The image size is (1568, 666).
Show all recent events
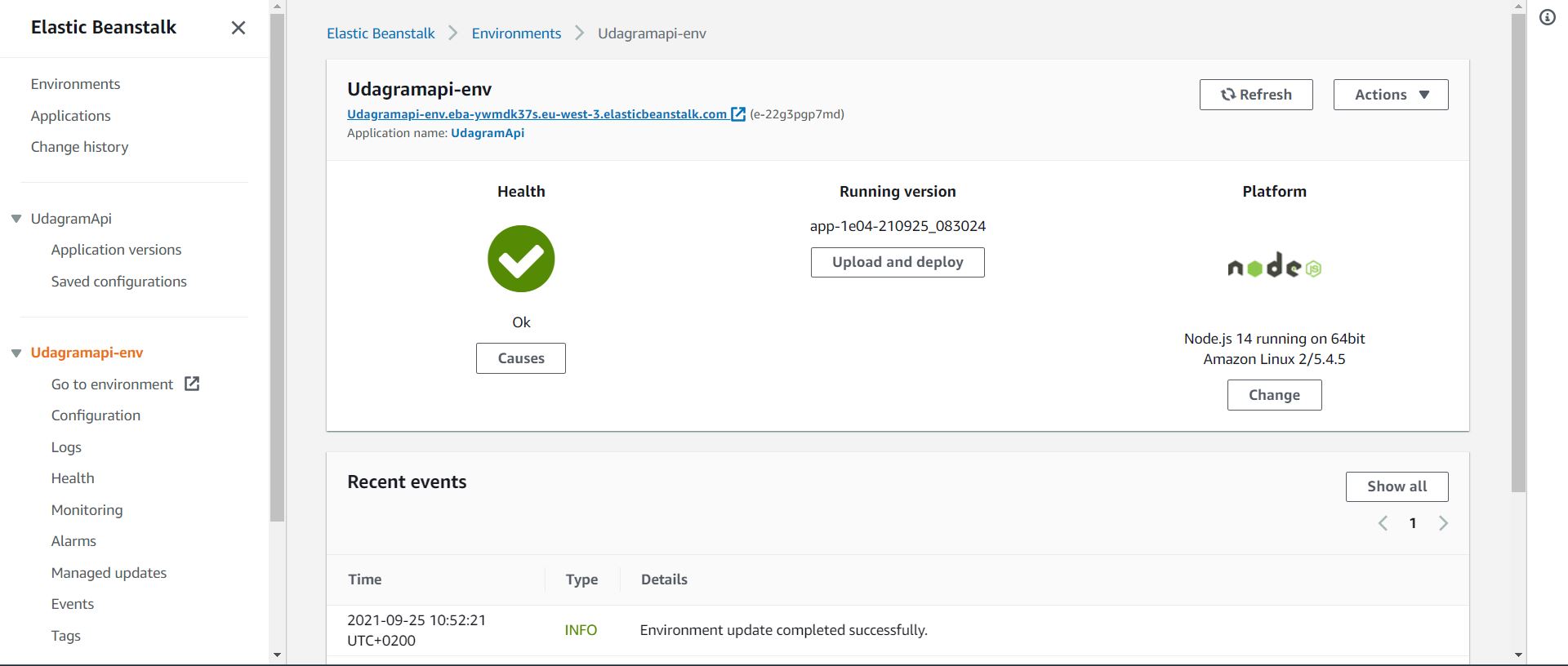[x=1397, y=486]
